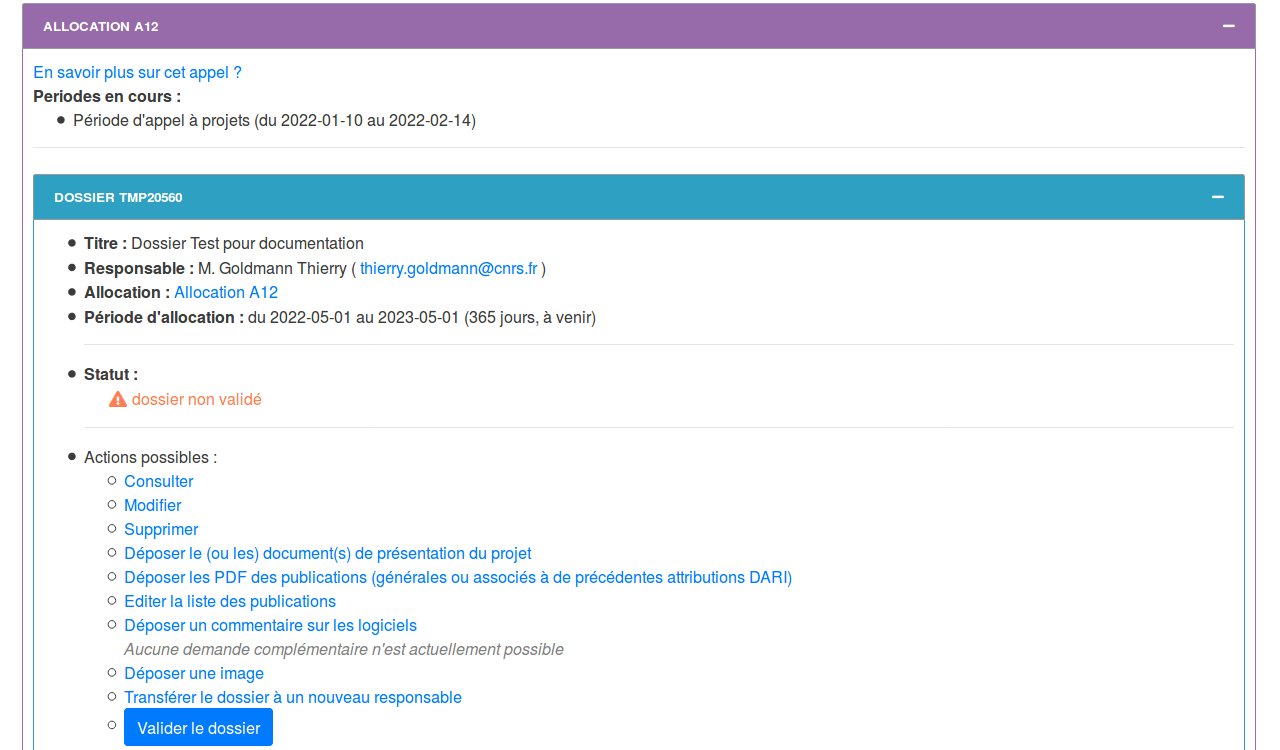This screenshot has width=1280, height=750.
Task: Click the 'Aucune demande complémentaire' italic notice
Action: point(343,650)
